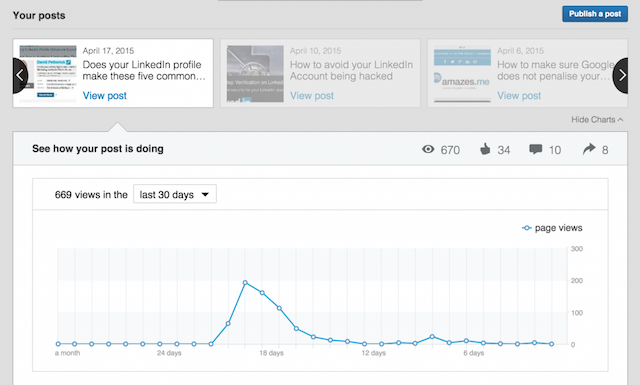
Task: Click the Publish a post button
Action: click(595, 14)
